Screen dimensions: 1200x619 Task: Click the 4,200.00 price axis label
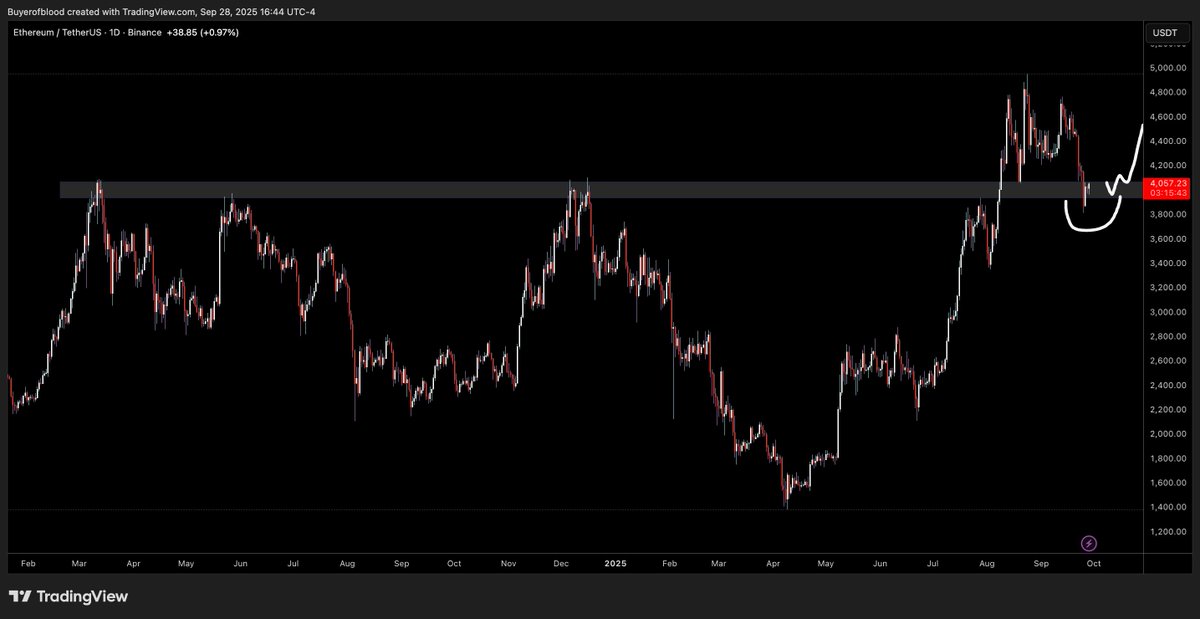(1168, 166)
